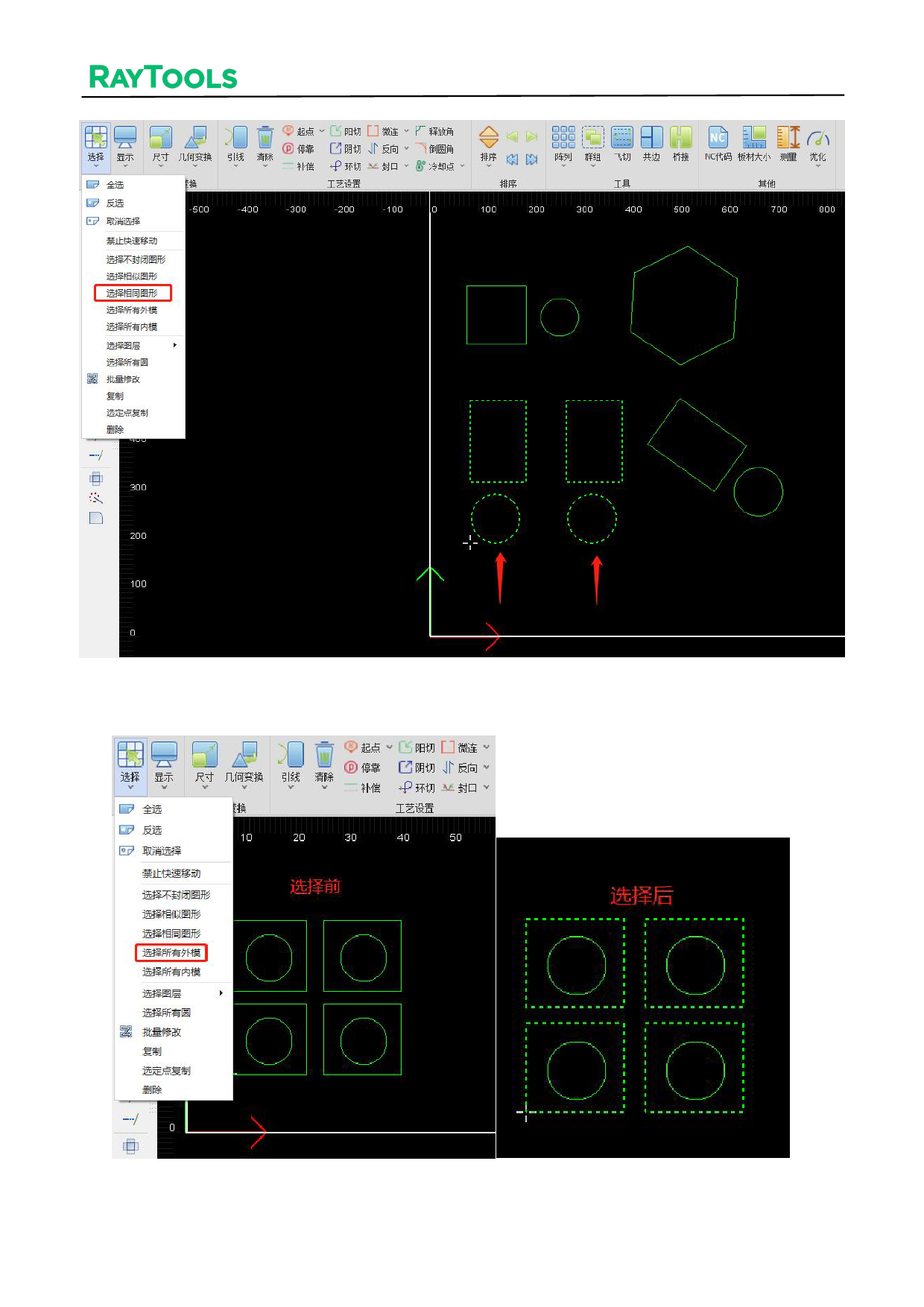Screen dimensions: 924x1307
Task: Click the RAYTOOLS logo at page top
Action: coord(162,77)
